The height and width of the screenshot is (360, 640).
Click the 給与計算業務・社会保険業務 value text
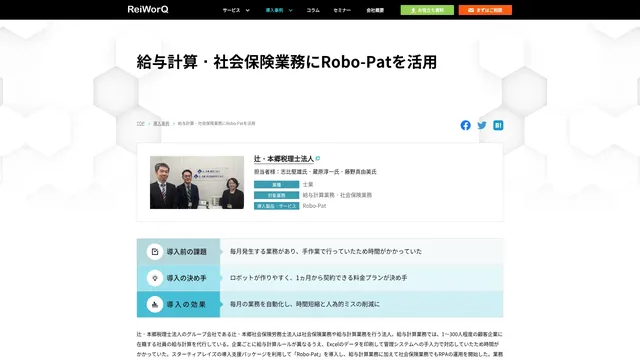(337, 195)
